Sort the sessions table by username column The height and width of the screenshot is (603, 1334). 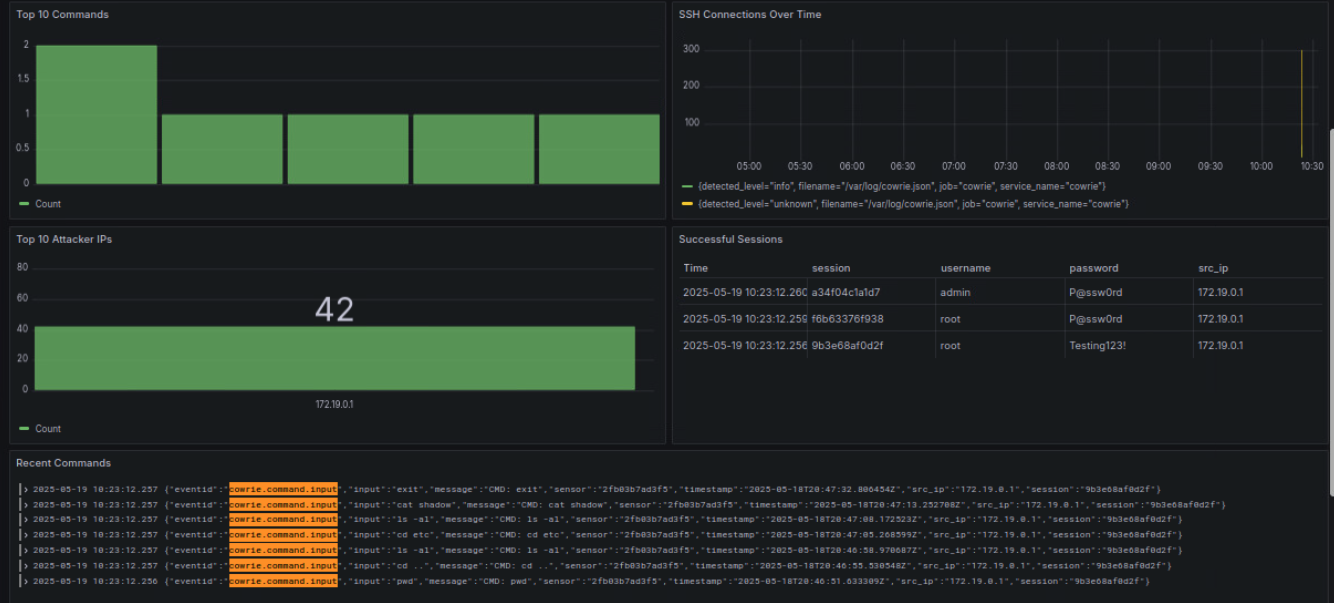[965, 268]
